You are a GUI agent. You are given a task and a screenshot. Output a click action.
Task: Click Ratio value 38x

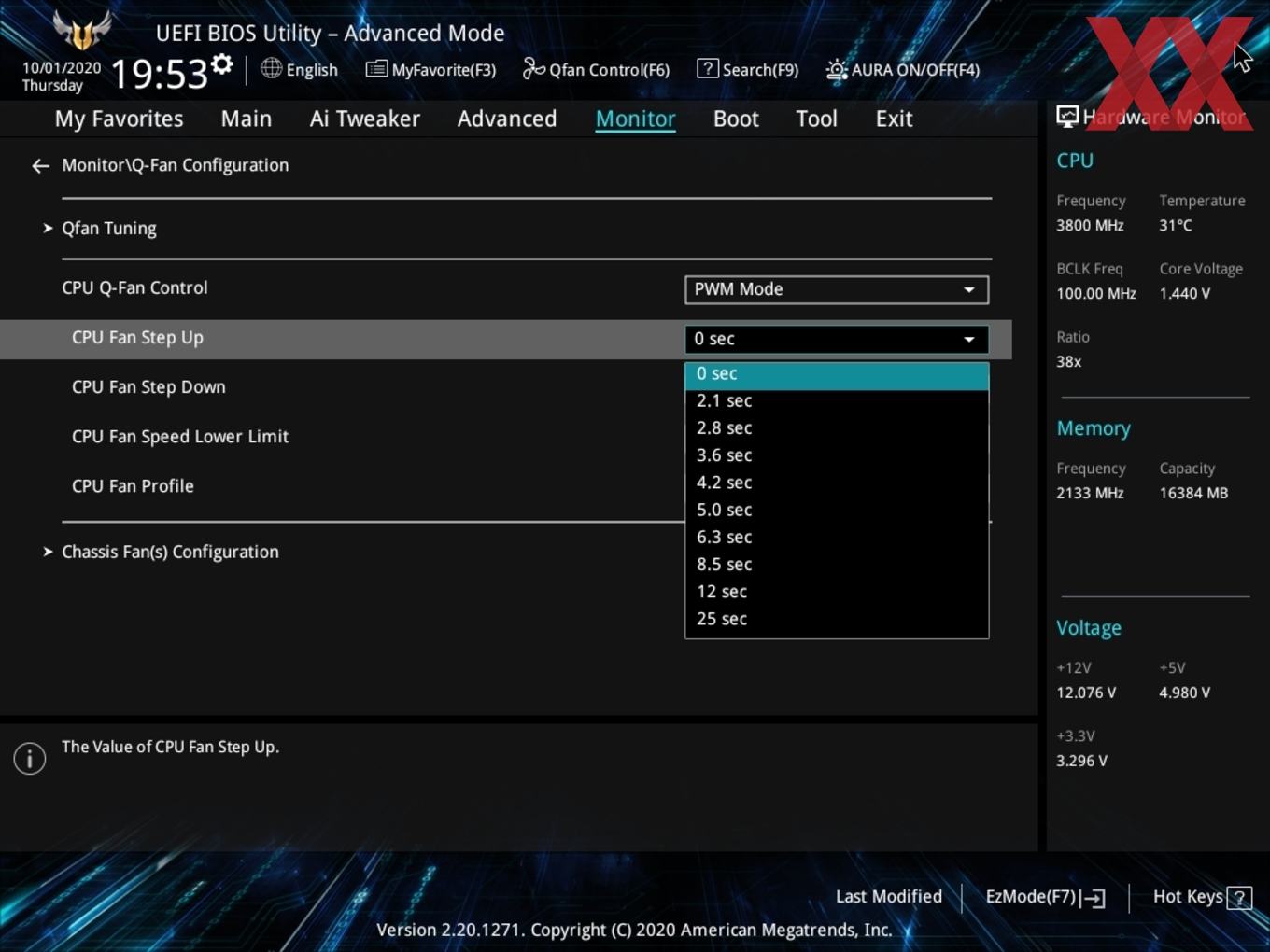tap(1068, 362)
